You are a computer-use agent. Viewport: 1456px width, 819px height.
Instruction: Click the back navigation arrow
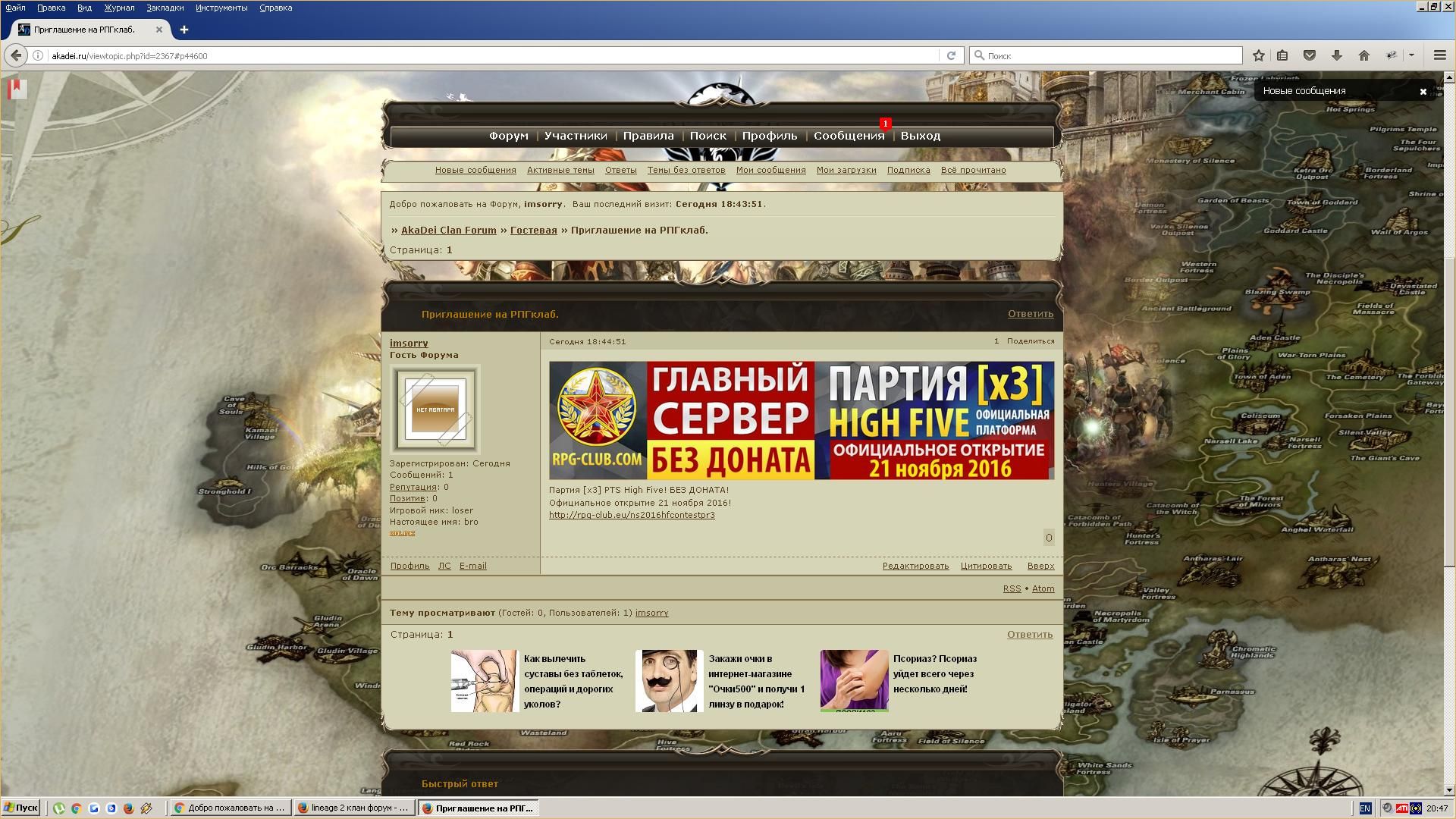pyautogui.click(x=16, y=55)
